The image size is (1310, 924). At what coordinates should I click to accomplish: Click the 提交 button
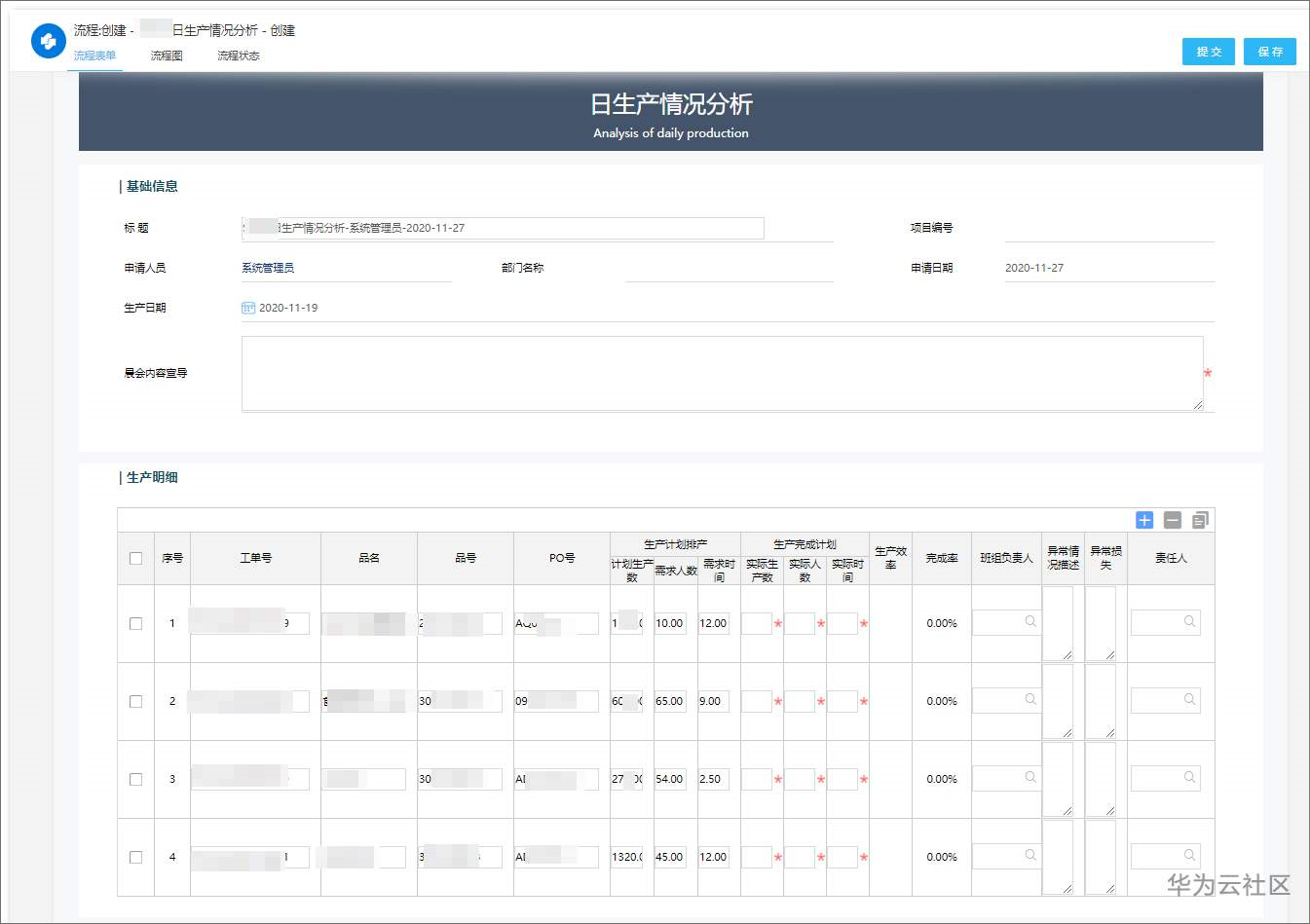(1209, 52)
